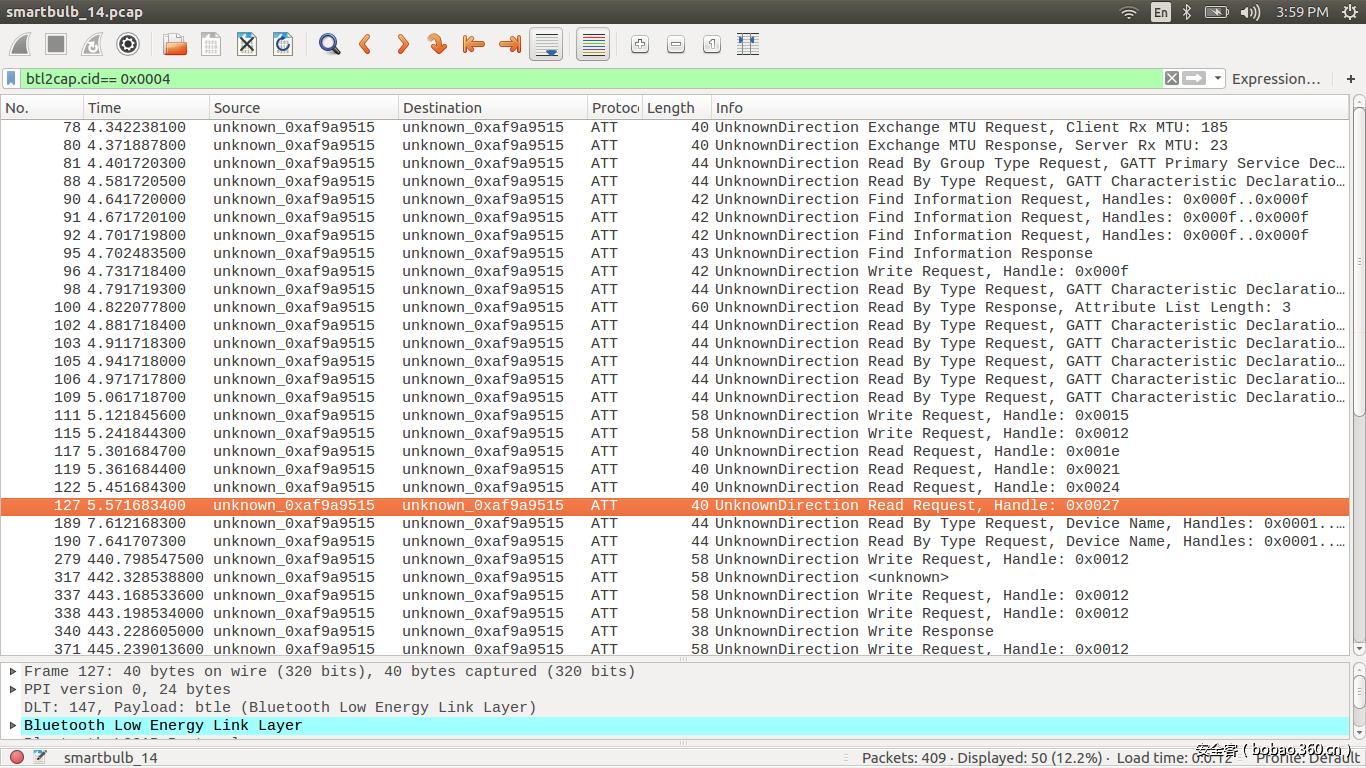Toggle packet list colorize rules
This screenshot has height=768, width=1366.
[593, 44]
